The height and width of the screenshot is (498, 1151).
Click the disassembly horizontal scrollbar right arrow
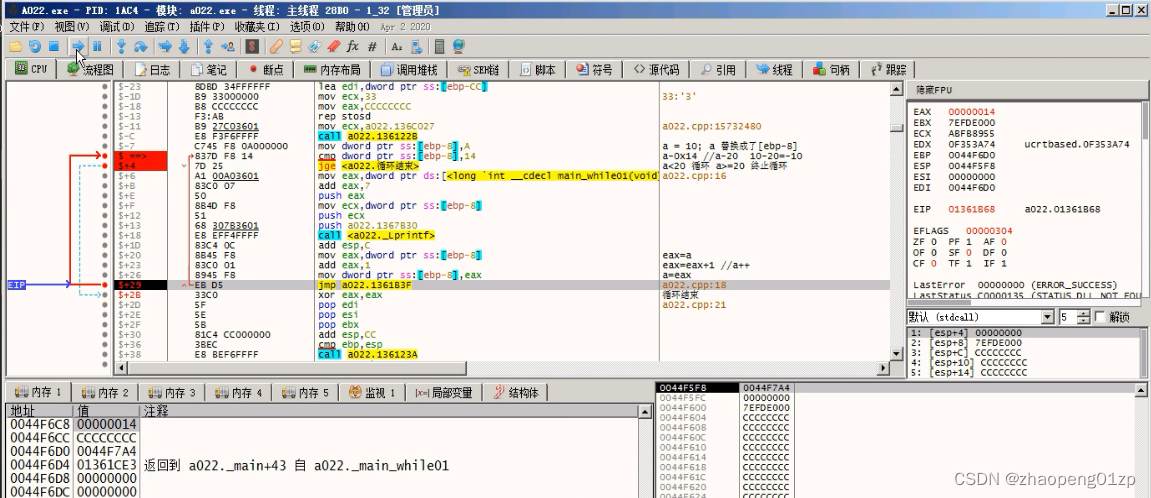coord(884,367)
